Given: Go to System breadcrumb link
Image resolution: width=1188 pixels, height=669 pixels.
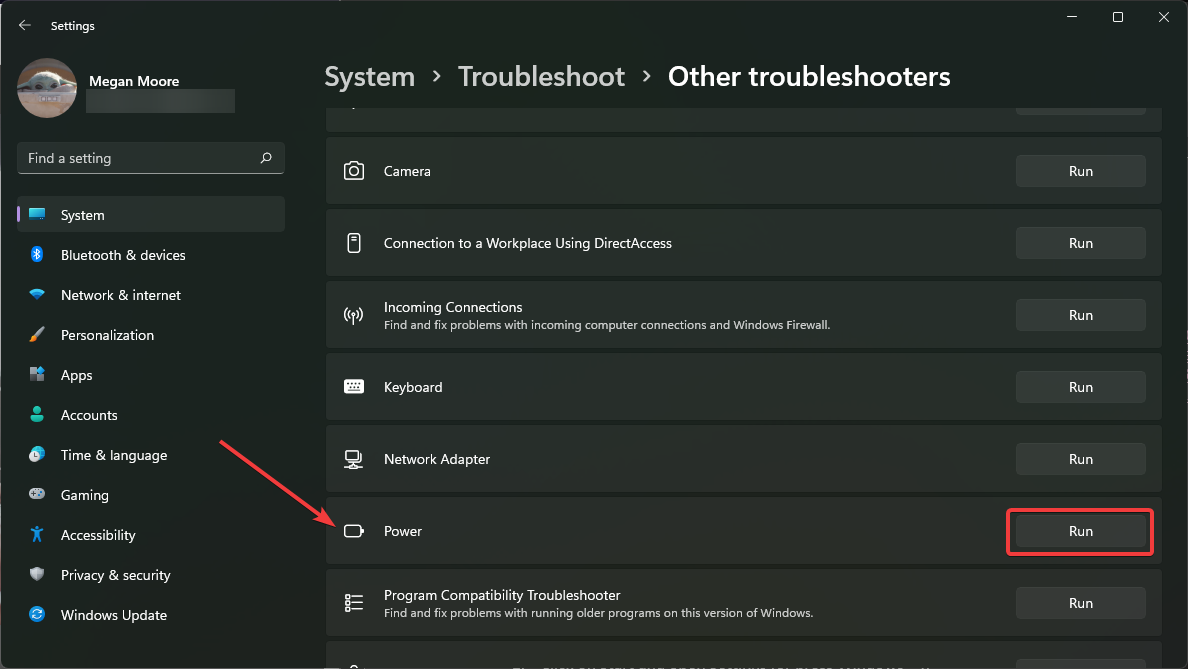Looking at the screenshot, I should 369,77.
